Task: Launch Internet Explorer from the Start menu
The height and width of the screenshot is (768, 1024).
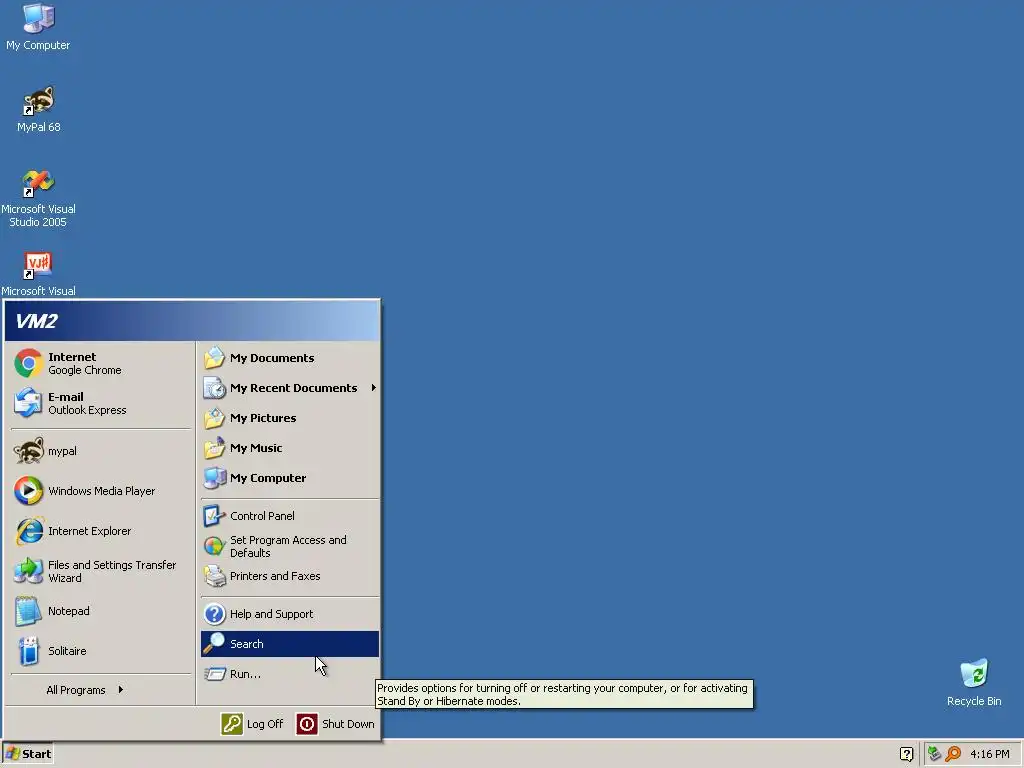Action: click(x=101, y=531)
